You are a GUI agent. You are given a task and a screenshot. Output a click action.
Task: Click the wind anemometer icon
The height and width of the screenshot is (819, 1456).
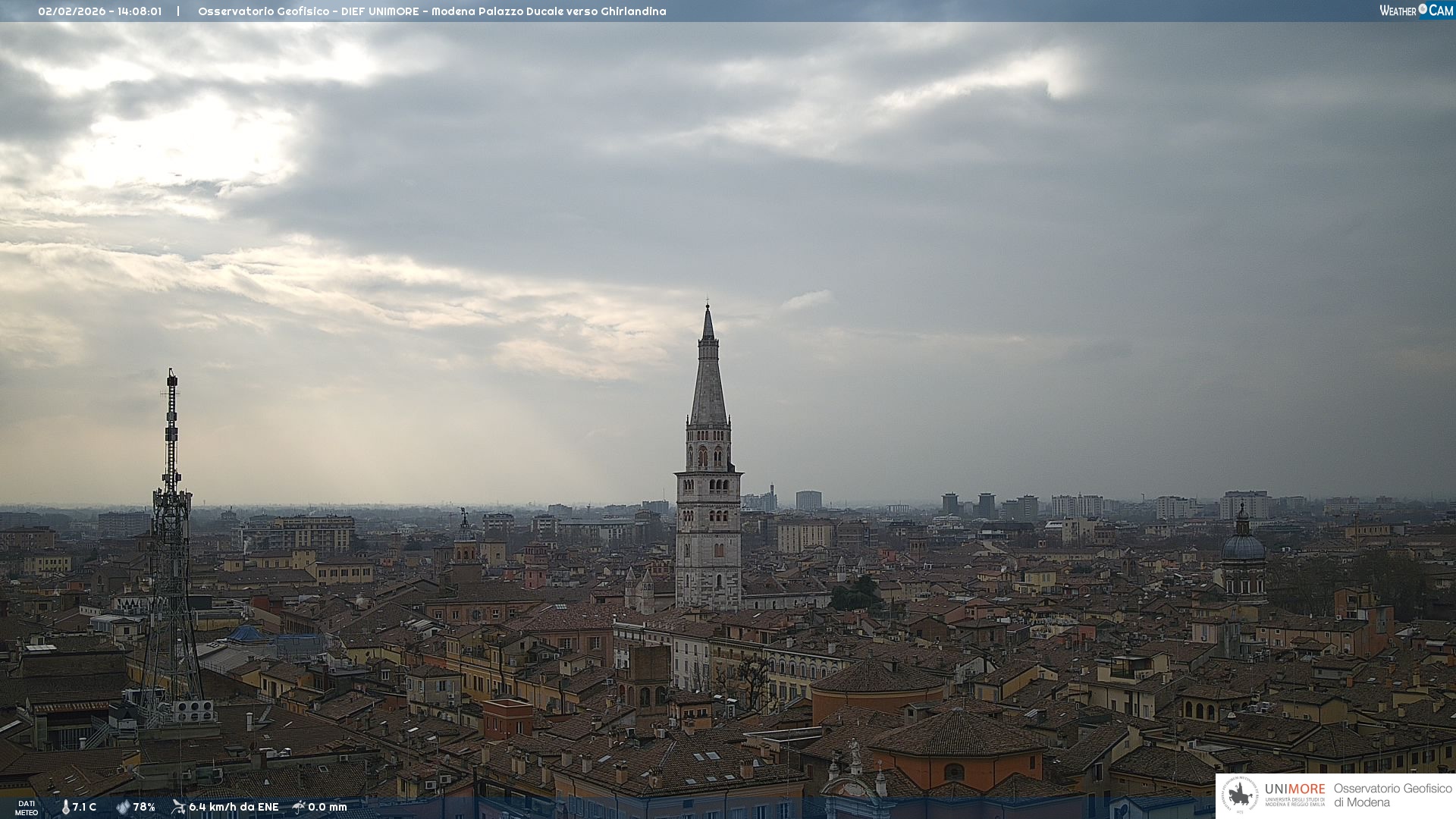coord(178,807)
